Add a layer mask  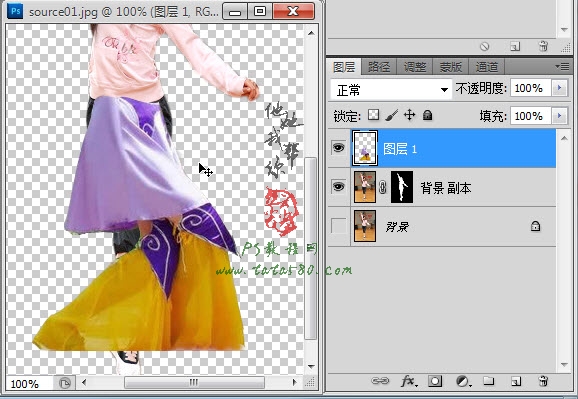click(x=435, y=381)
